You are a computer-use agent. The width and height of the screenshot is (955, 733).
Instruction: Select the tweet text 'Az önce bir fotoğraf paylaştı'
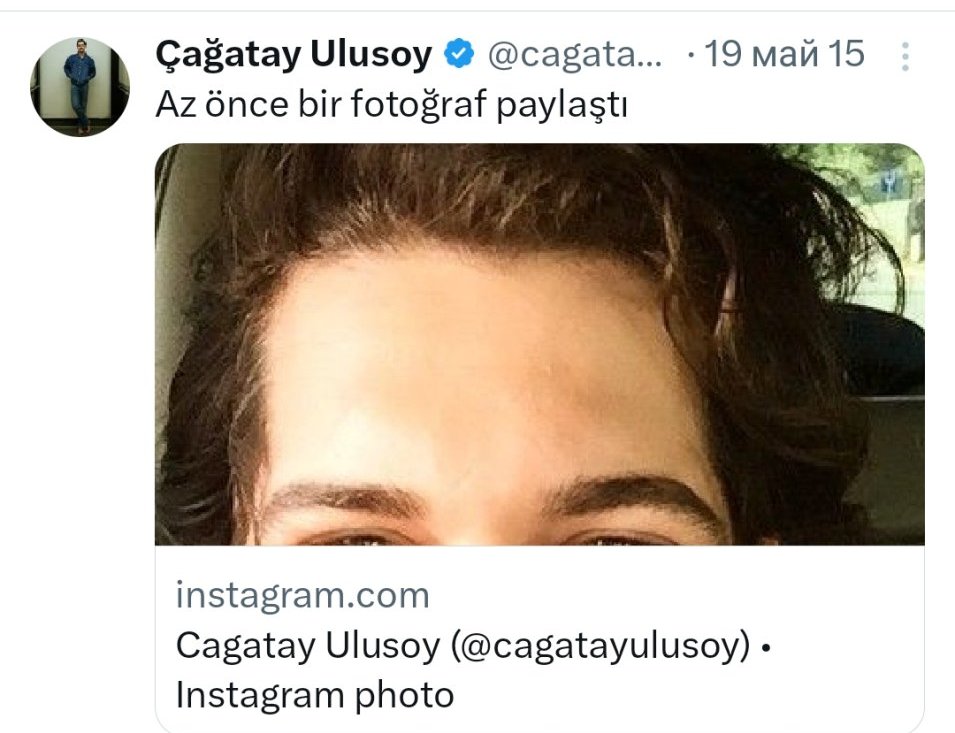pyautogui.click(x=391, y=105)
